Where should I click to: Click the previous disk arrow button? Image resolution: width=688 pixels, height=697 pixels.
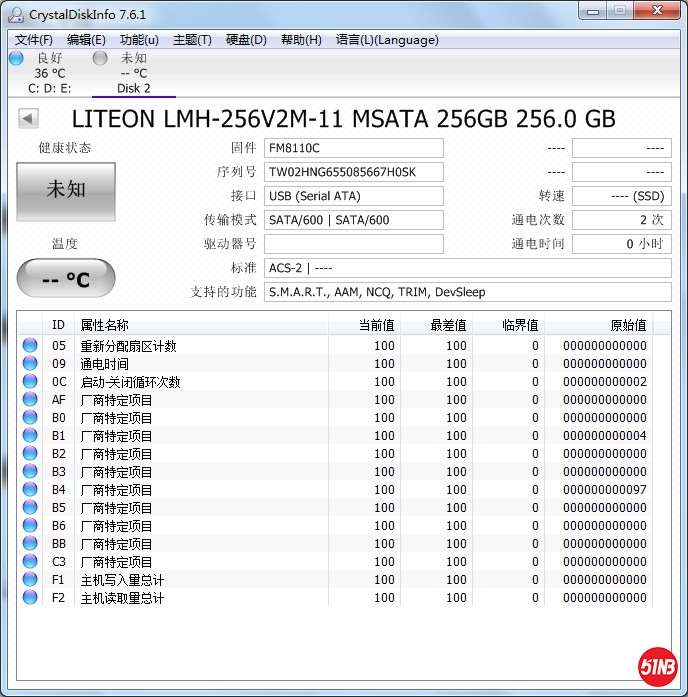coord(28,119)
